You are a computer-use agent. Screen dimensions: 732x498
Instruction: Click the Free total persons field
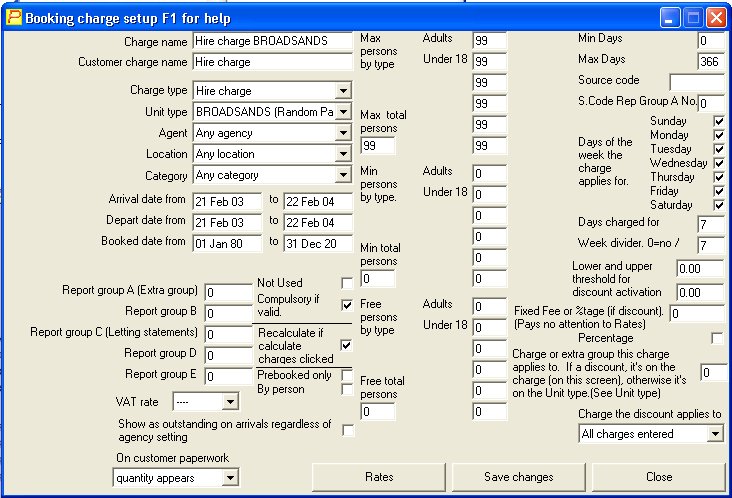point(378,412)
